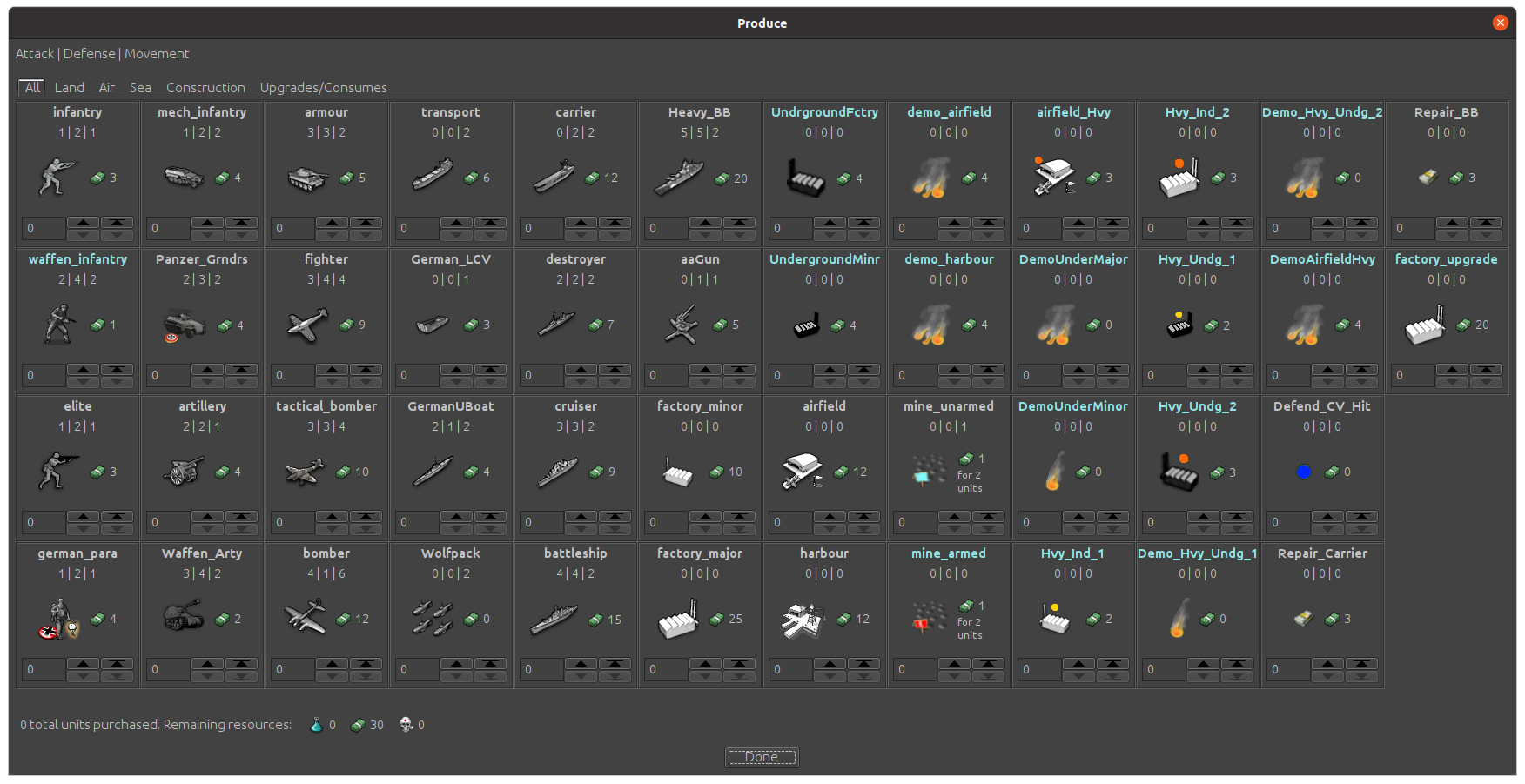Click the 'Attack | Defense | Movement' legend text
This screenshot has width=1525, height=784.
[x=102, y=54]
